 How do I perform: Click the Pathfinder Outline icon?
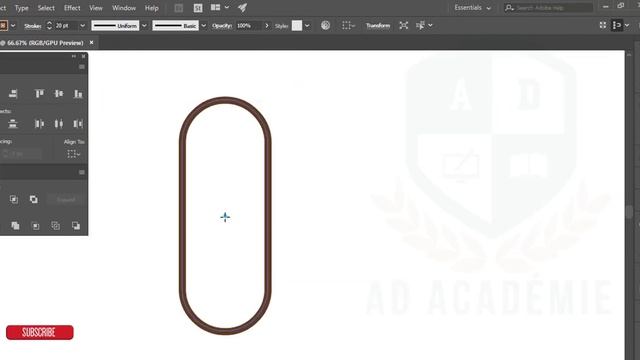[56, 226]
